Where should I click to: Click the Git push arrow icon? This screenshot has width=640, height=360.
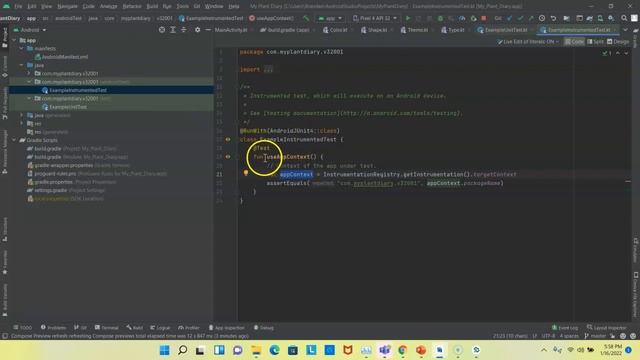(531, 18)
